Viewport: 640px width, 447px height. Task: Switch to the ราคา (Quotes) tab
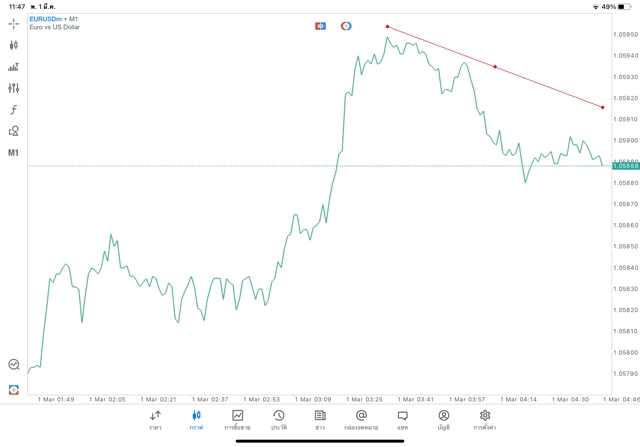[155, 420]
